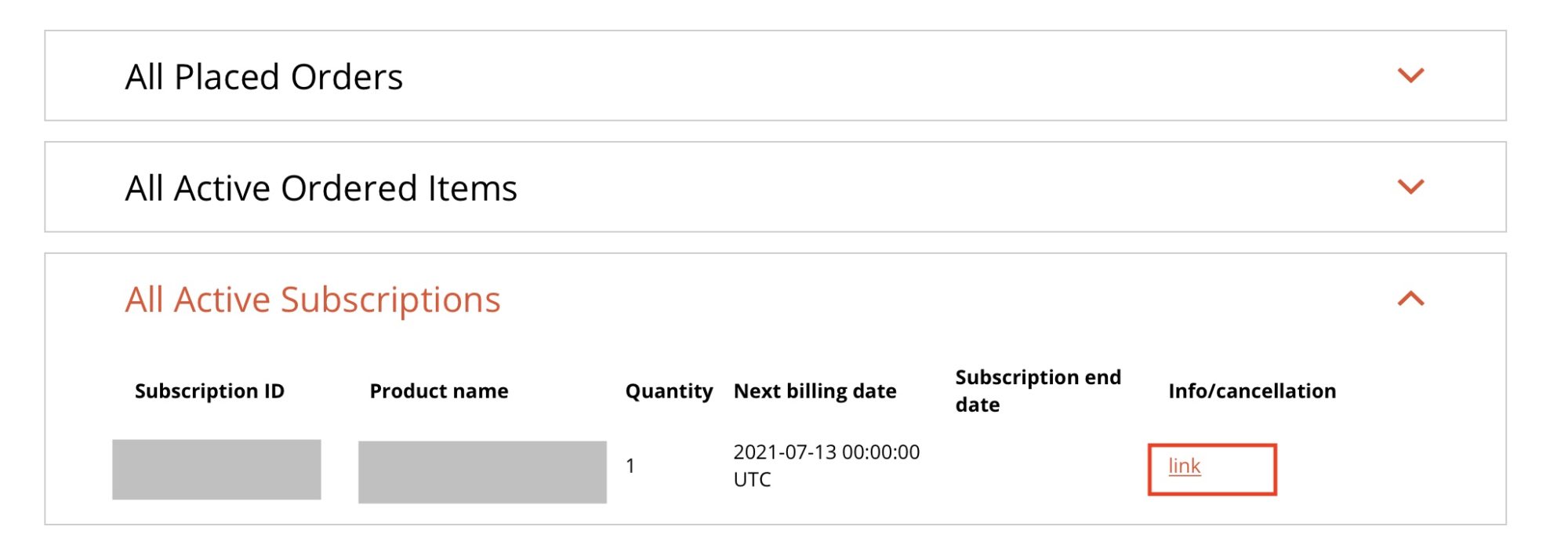Screen dimensions: 1568x552
Task: Click the Subscription end date column header
Action: [x=1037, y=390]
